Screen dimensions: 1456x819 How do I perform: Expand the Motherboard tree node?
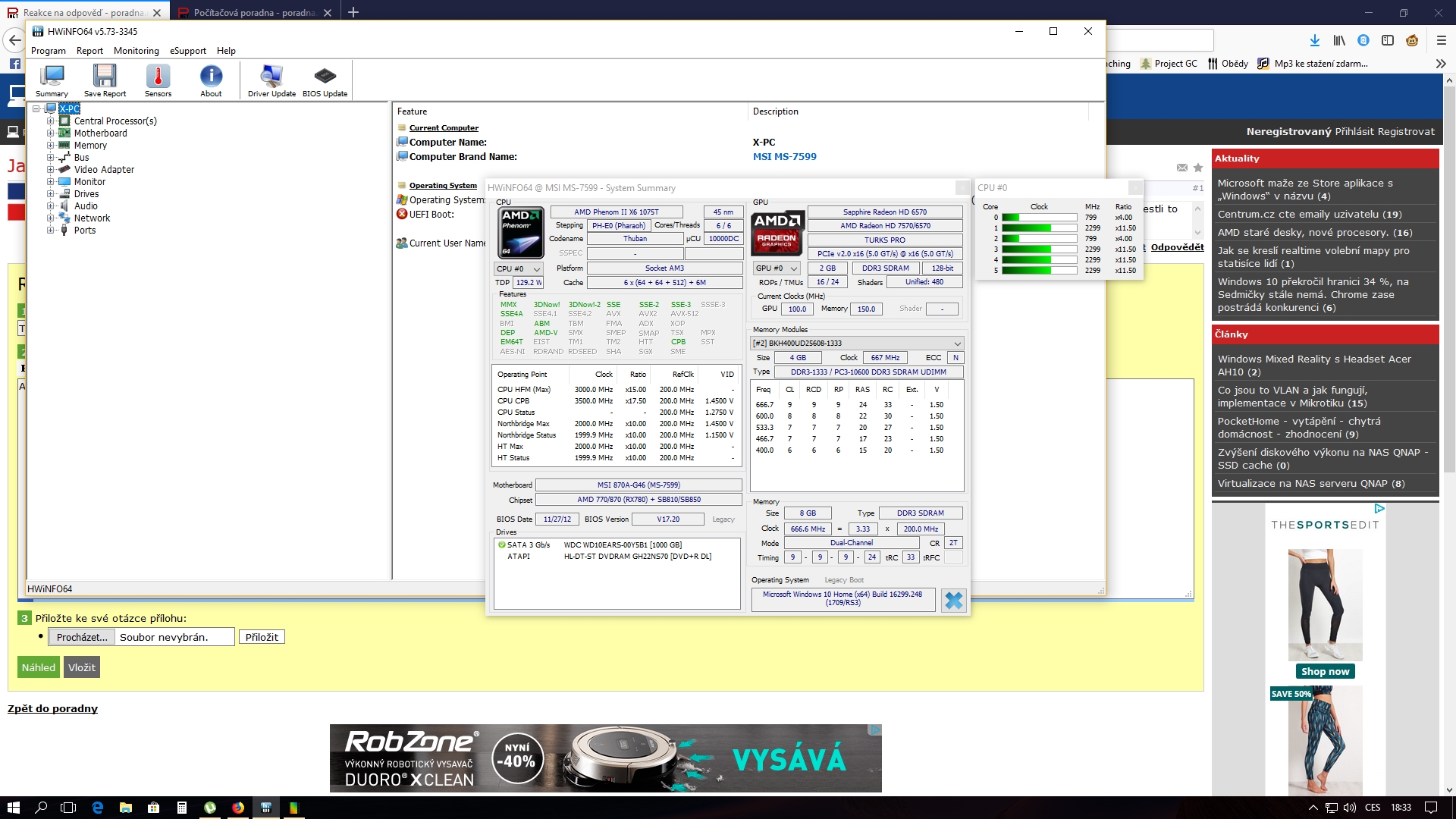tap(50, 133)
